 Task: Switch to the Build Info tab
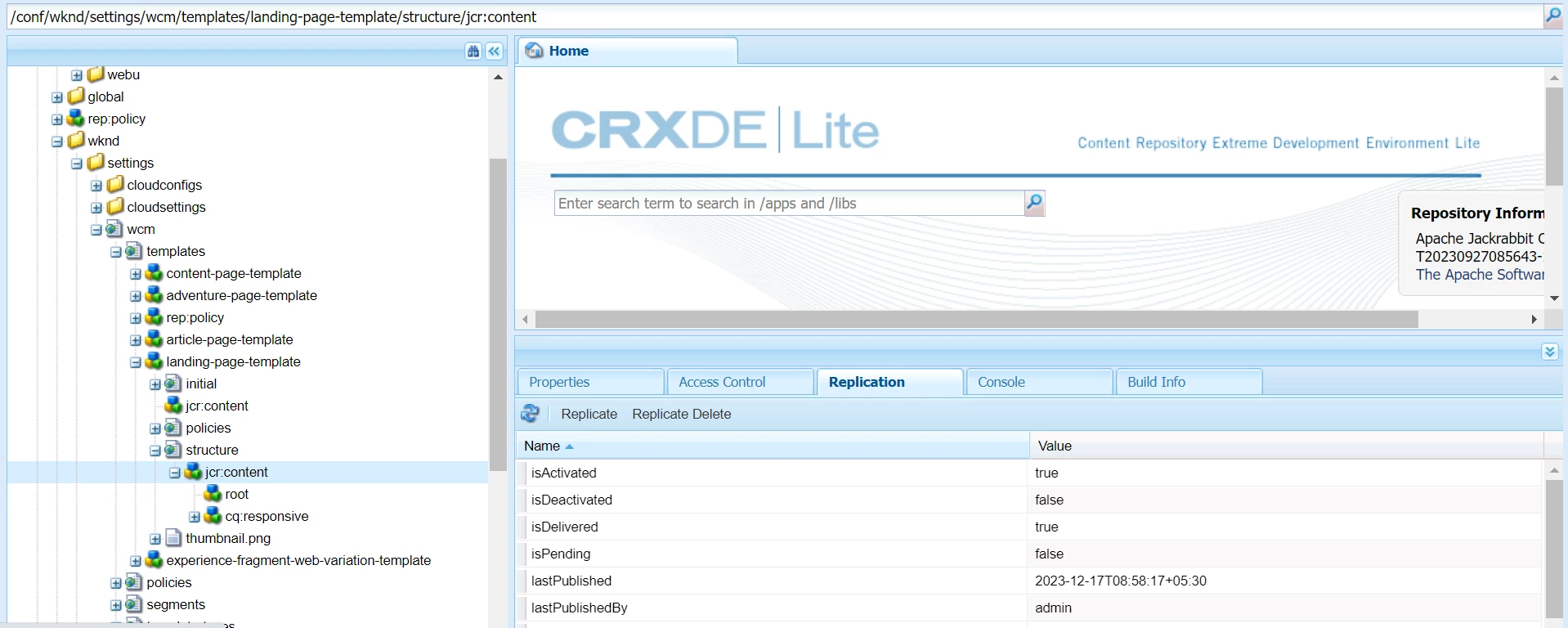(1189, 382)
